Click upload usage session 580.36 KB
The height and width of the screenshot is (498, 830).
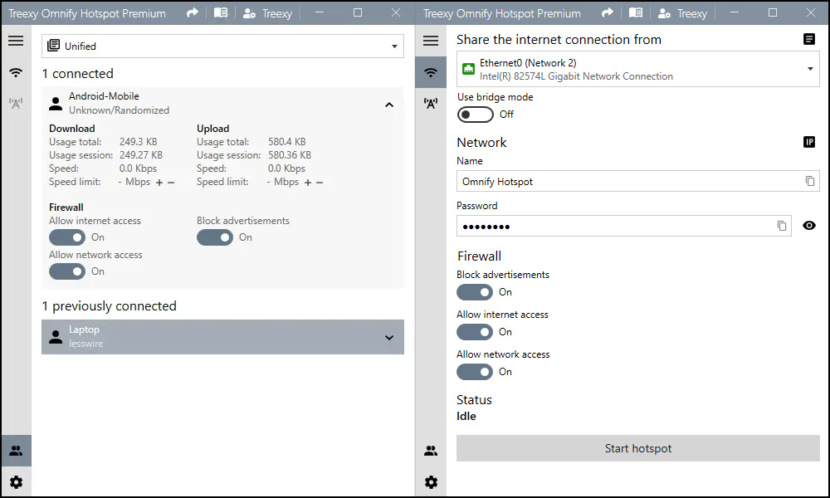tap(290, 155)
